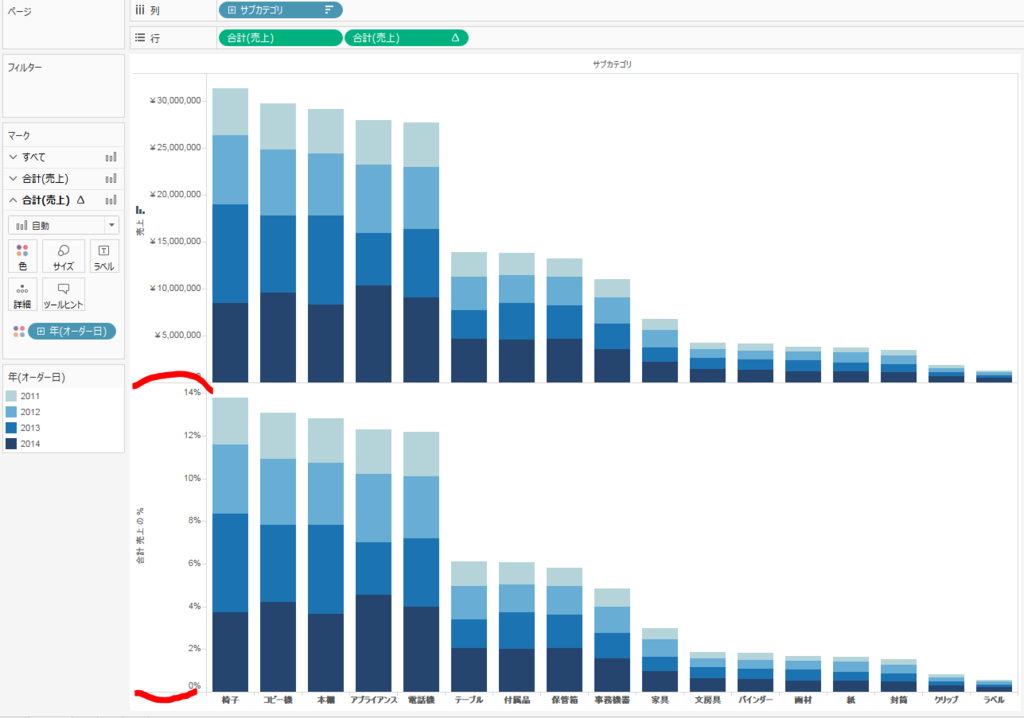Open the ツールヒント (tooltip) marks card button
Screen dimensions: 1024x718
click(63, 295)
